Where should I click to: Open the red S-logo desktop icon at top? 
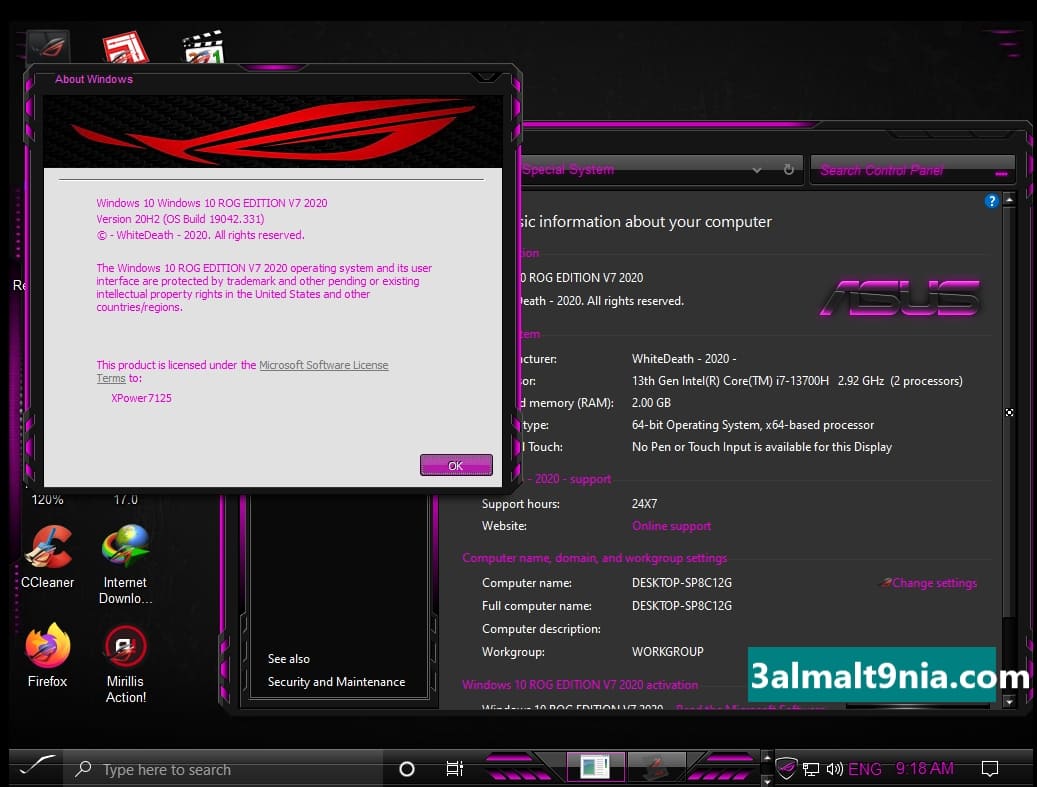click(125, 47)
